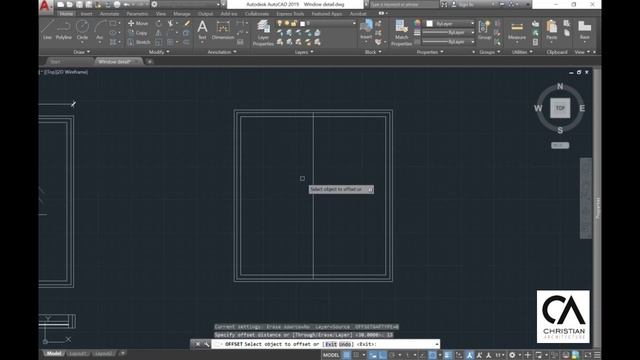Open the Manage ribbon tab

[x=182, y=14]
